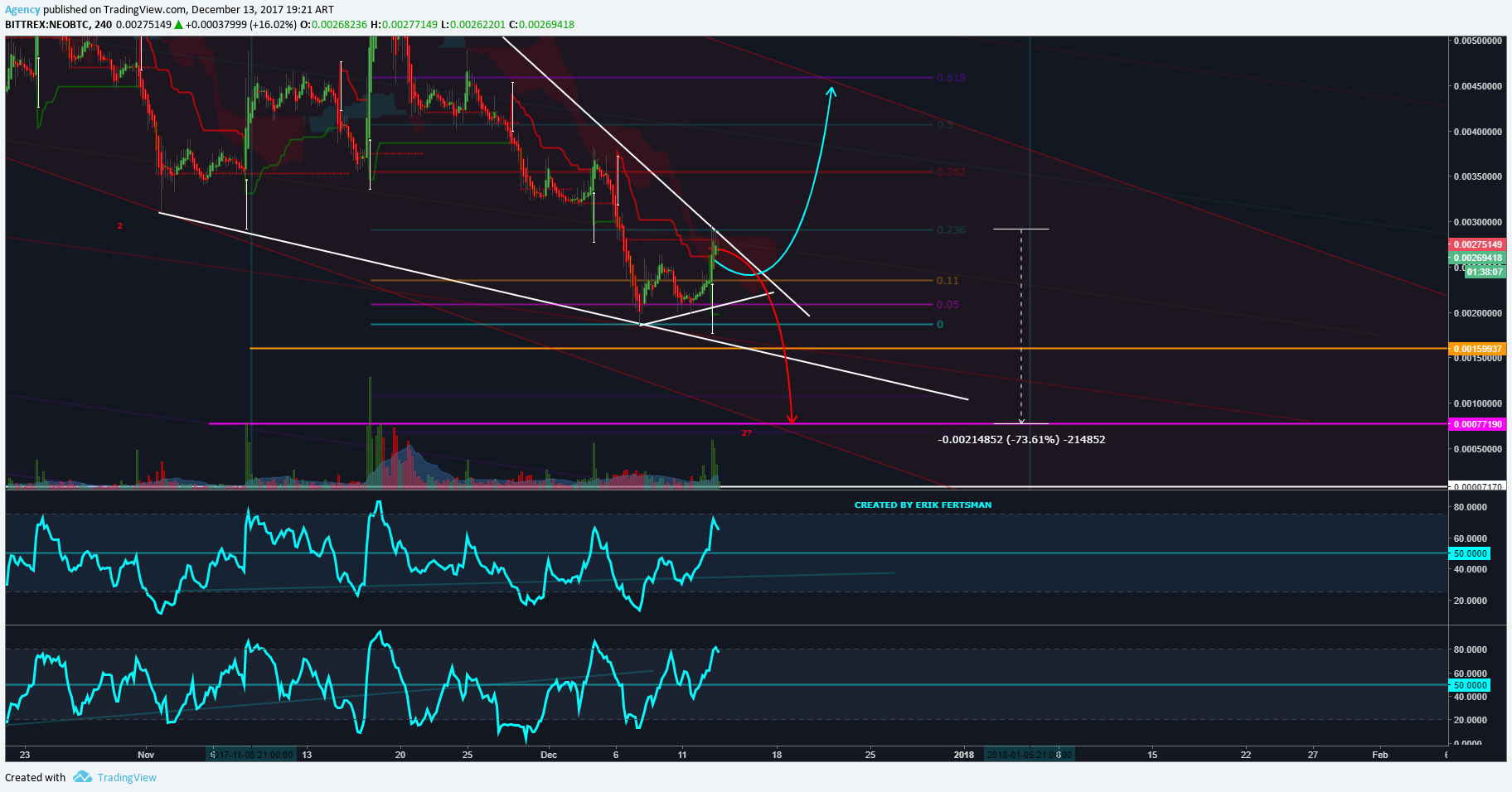Viewport: 1512px width, 792px height.
Task: Click the 0.618 Fibonacci level label
Action: coord(951,78)
